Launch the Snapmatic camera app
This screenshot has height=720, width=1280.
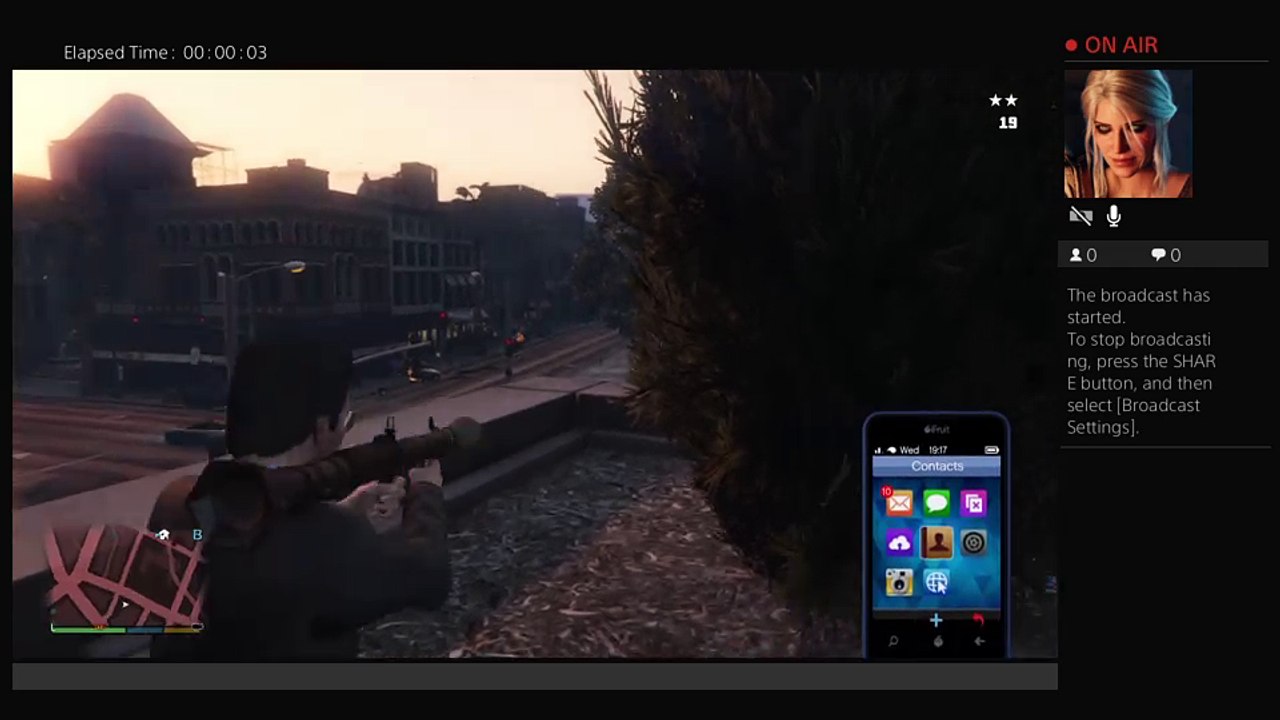click(898, 581)
